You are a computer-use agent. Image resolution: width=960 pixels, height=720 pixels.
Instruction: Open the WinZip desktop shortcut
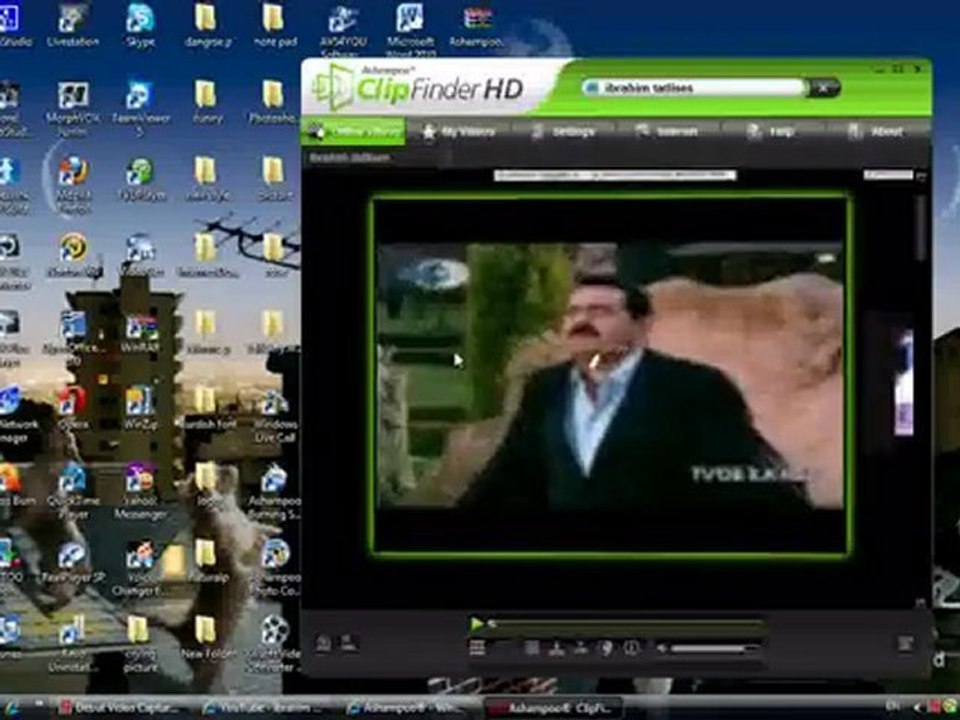[x=140, y=407]
